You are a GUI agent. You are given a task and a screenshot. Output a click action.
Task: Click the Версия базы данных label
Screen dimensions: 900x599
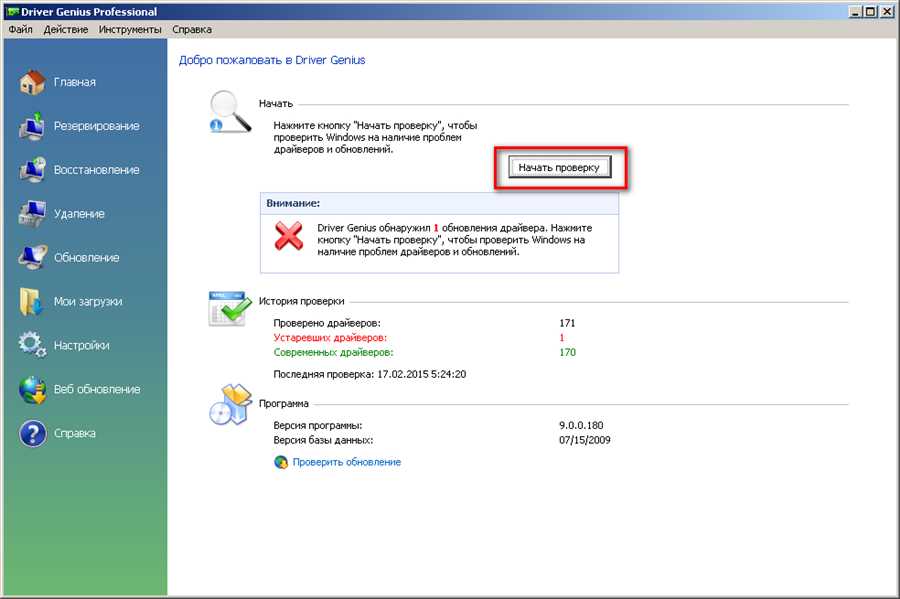(x=323, y=440)
